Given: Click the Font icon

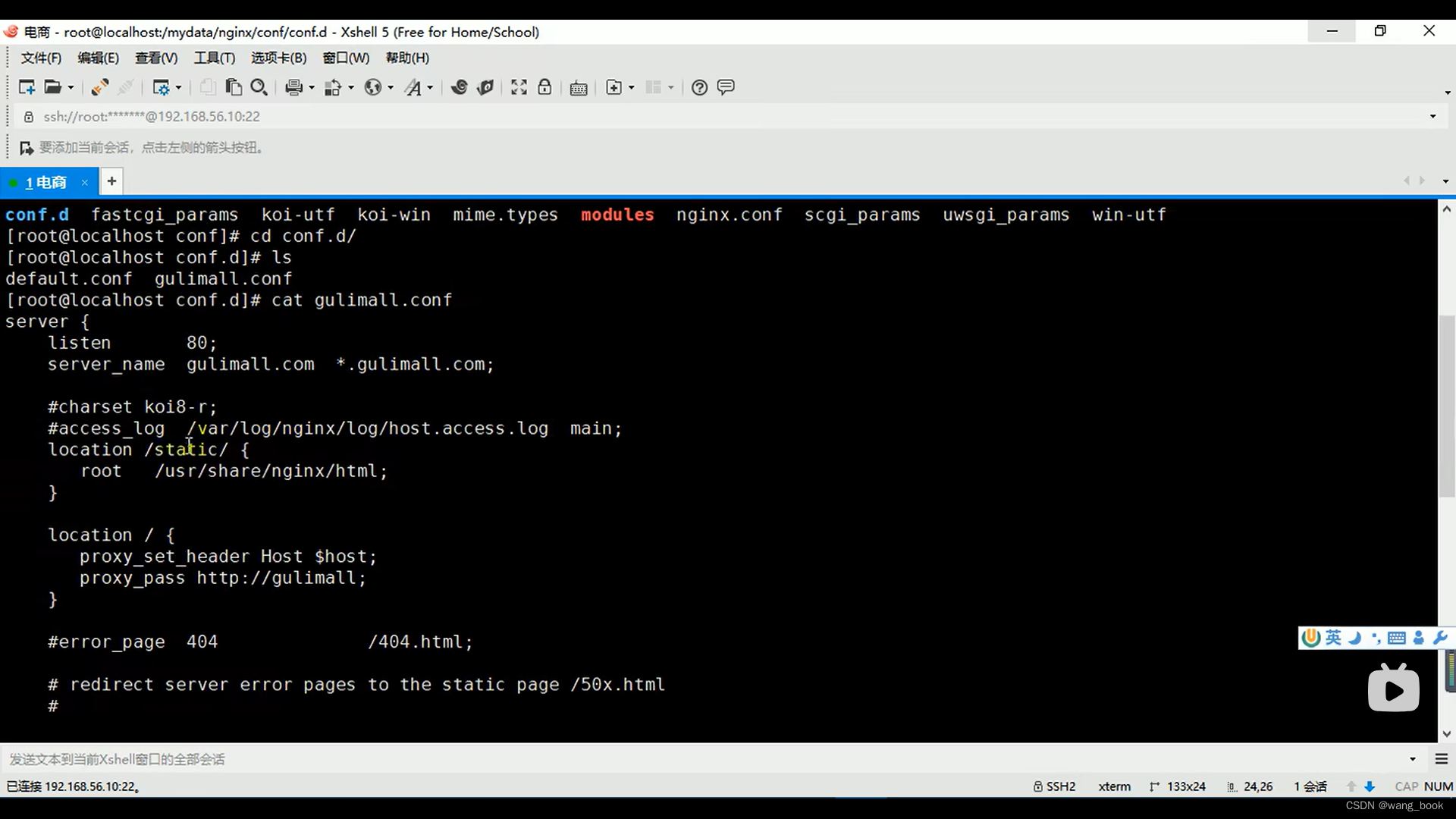Looking at the screenshot, I should 413,88.
